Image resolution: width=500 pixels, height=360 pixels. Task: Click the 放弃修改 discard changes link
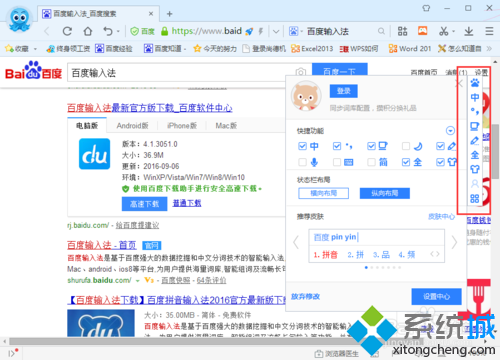point(305,296)
